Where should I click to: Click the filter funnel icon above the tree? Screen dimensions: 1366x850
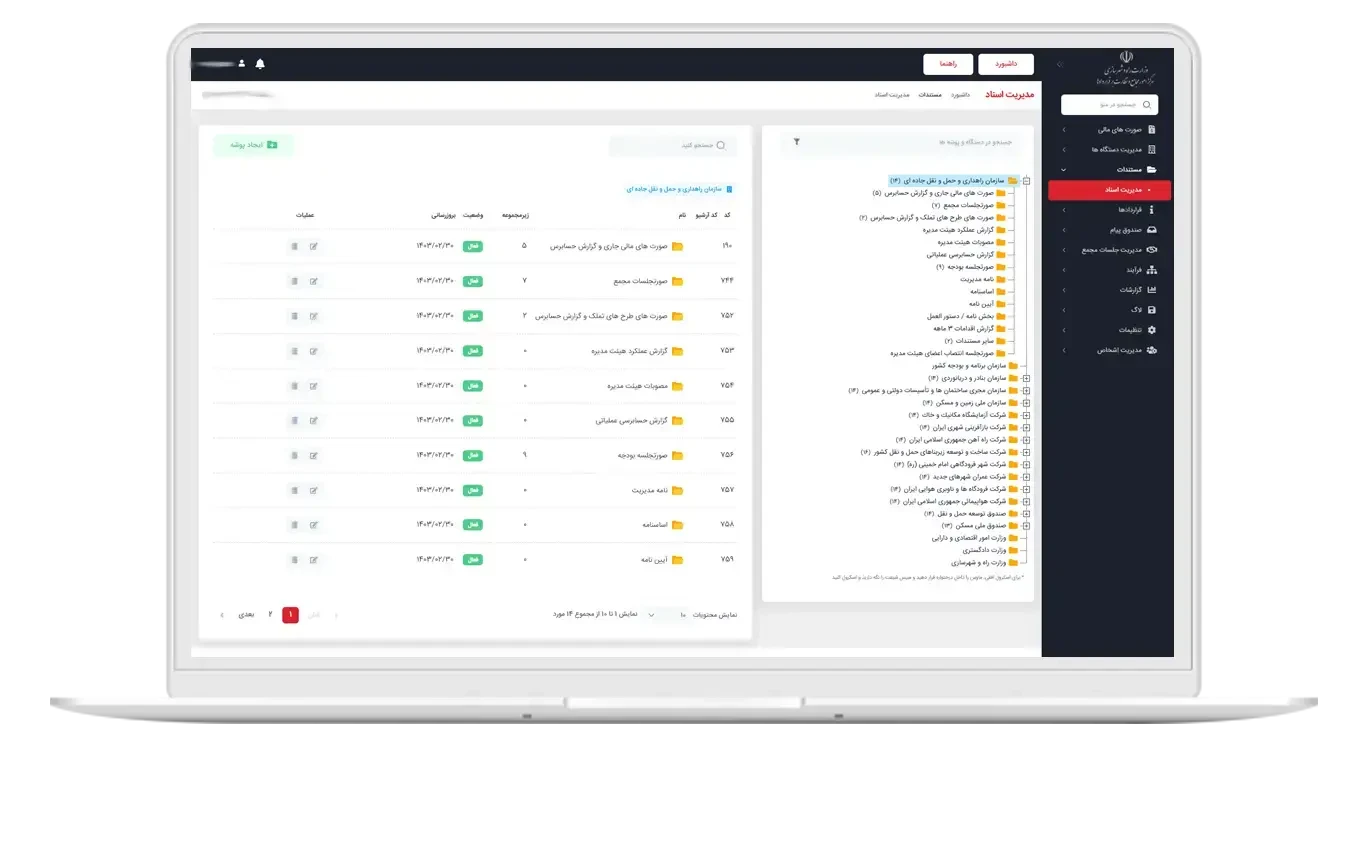click(797, 142)
